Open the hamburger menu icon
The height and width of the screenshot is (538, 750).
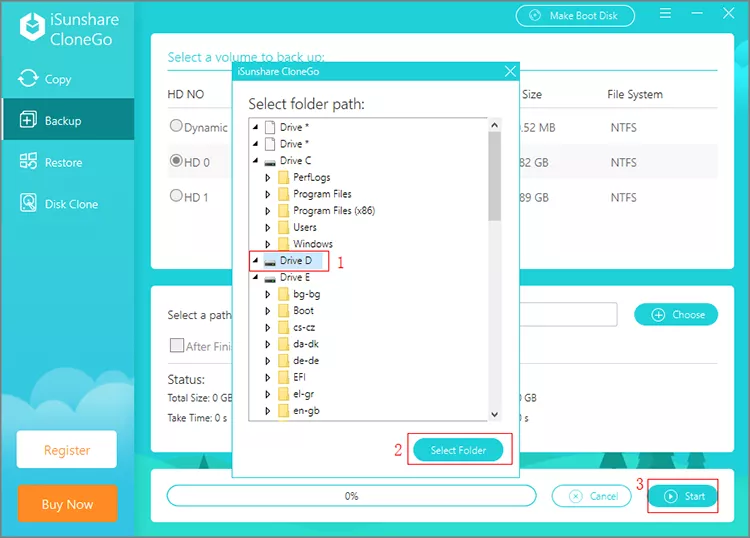665,13
